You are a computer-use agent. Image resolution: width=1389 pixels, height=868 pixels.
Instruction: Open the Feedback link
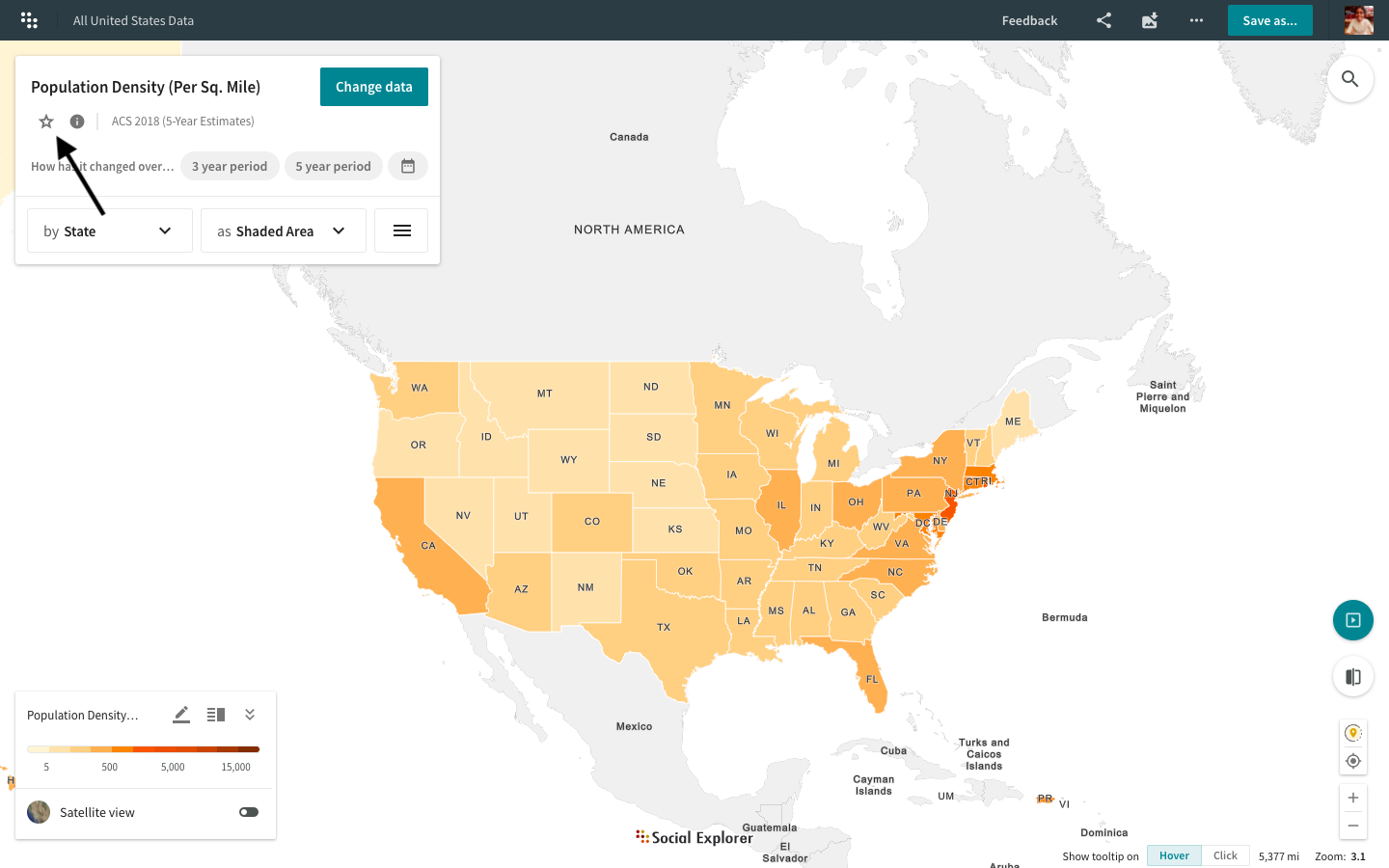[1029, 20]
